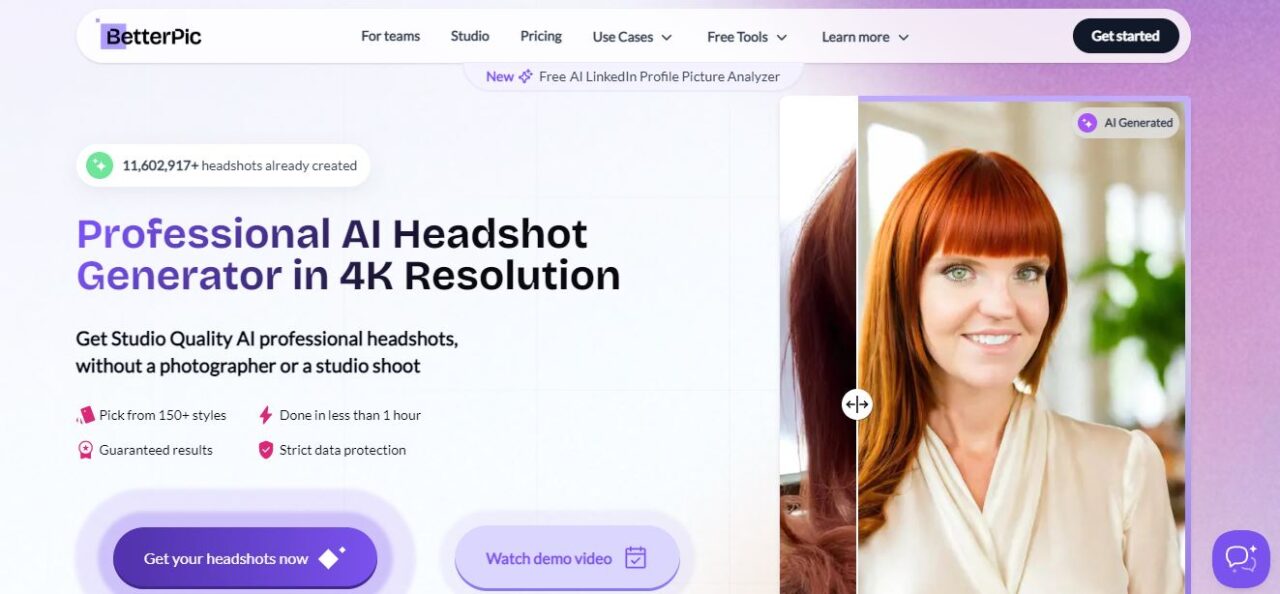Click the data protection shield icon
This screenshot has height=594, width=1280.
pyautogui.click(x=265, y=450)
